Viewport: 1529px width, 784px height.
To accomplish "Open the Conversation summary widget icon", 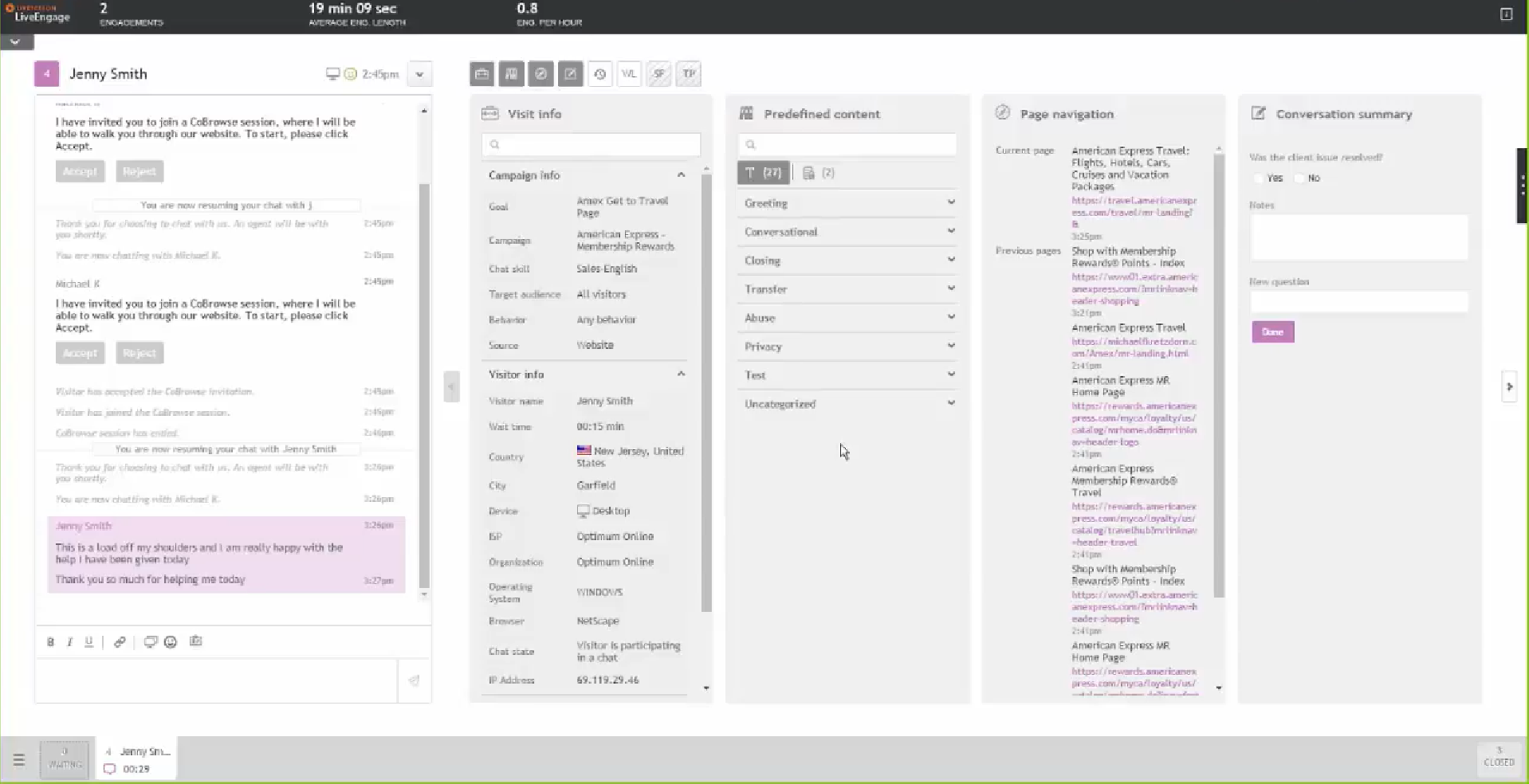I will pos(570,74).
